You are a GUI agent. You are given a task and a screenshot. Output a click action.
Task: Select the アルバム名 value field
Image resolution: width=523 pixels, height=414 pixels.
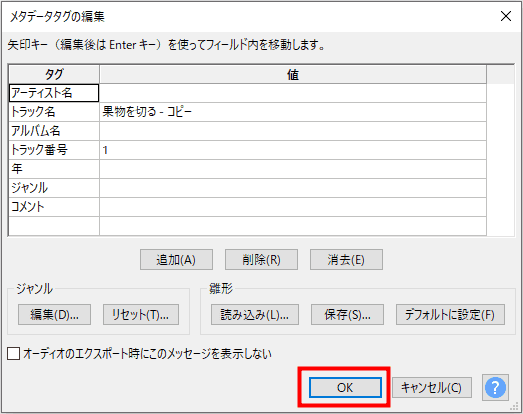(293, 131)
